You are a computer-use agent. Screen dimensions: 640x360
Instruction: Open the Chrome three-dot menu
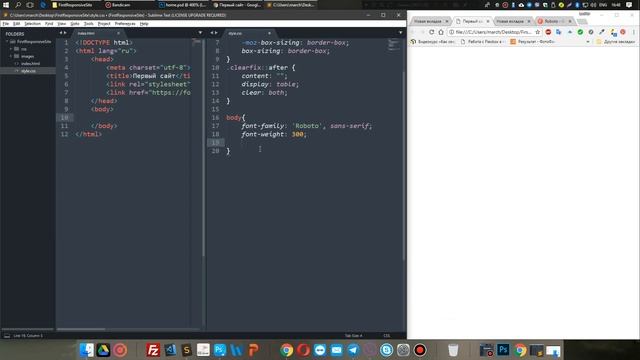[634, 32]
